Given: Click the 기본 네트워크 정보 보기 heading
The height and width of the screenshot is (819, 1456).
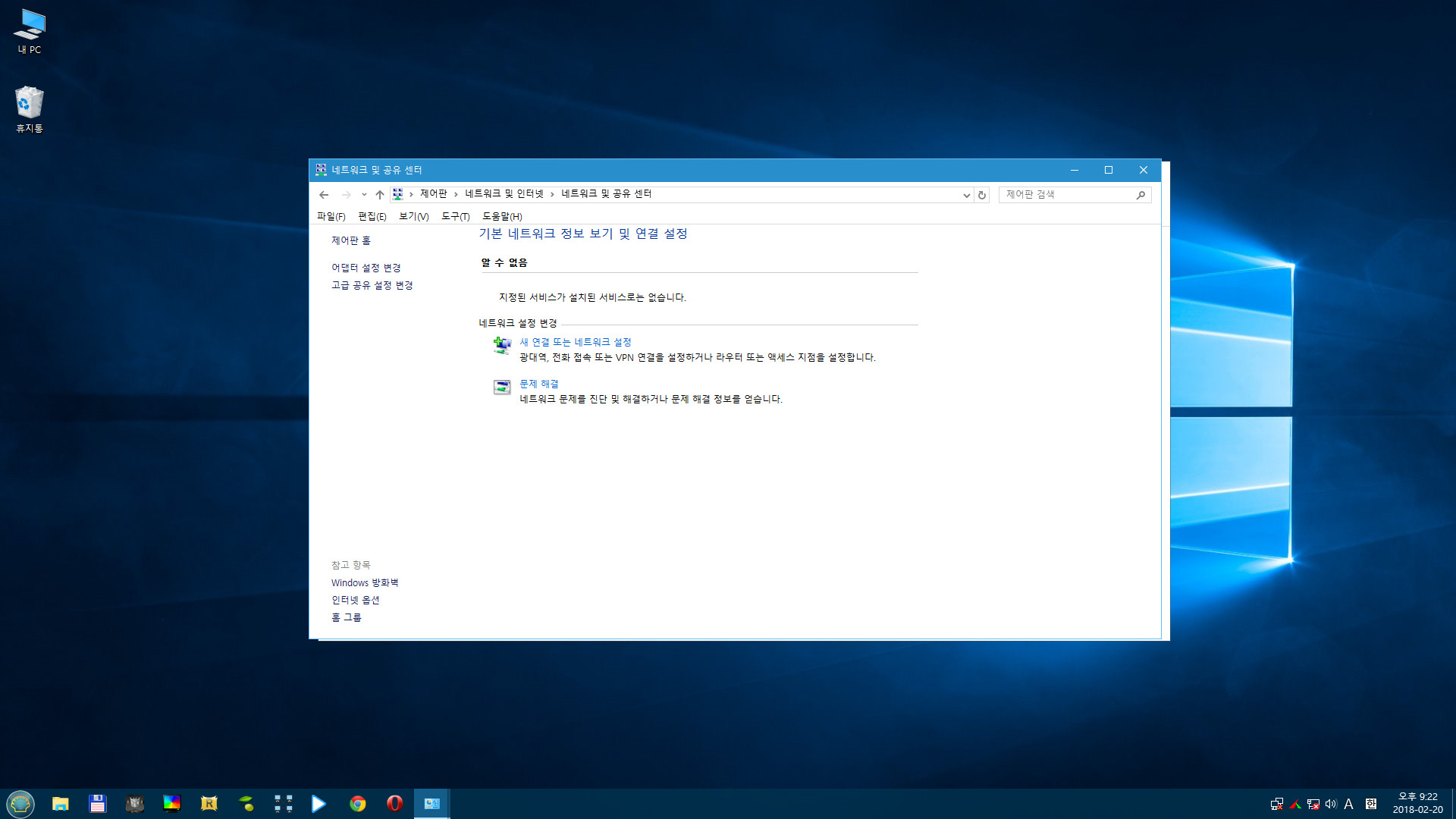Looking at the screenshot, I should point(583,234).
